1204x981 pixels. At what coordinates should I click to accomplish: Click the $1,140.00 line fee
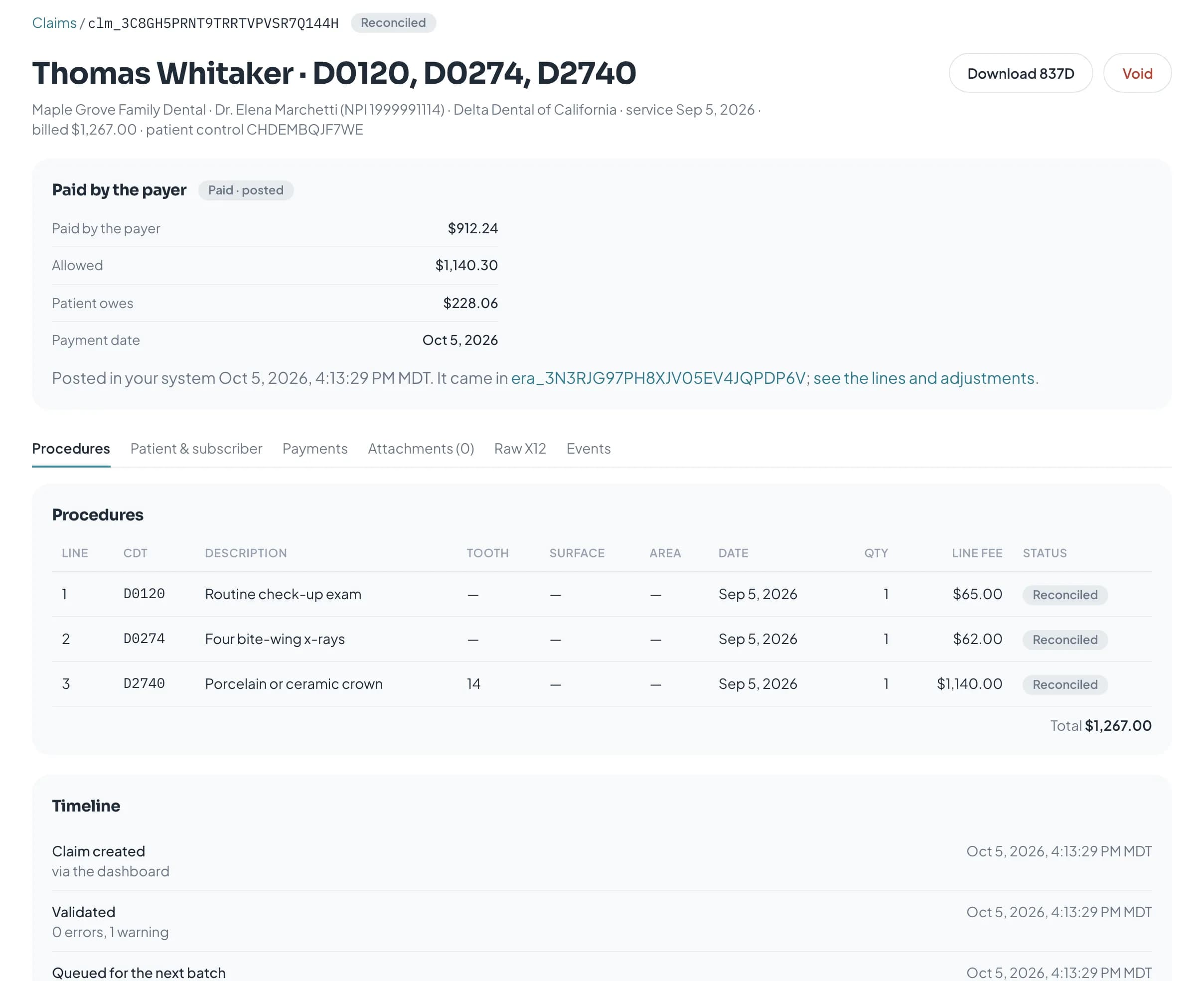point(969,684)
